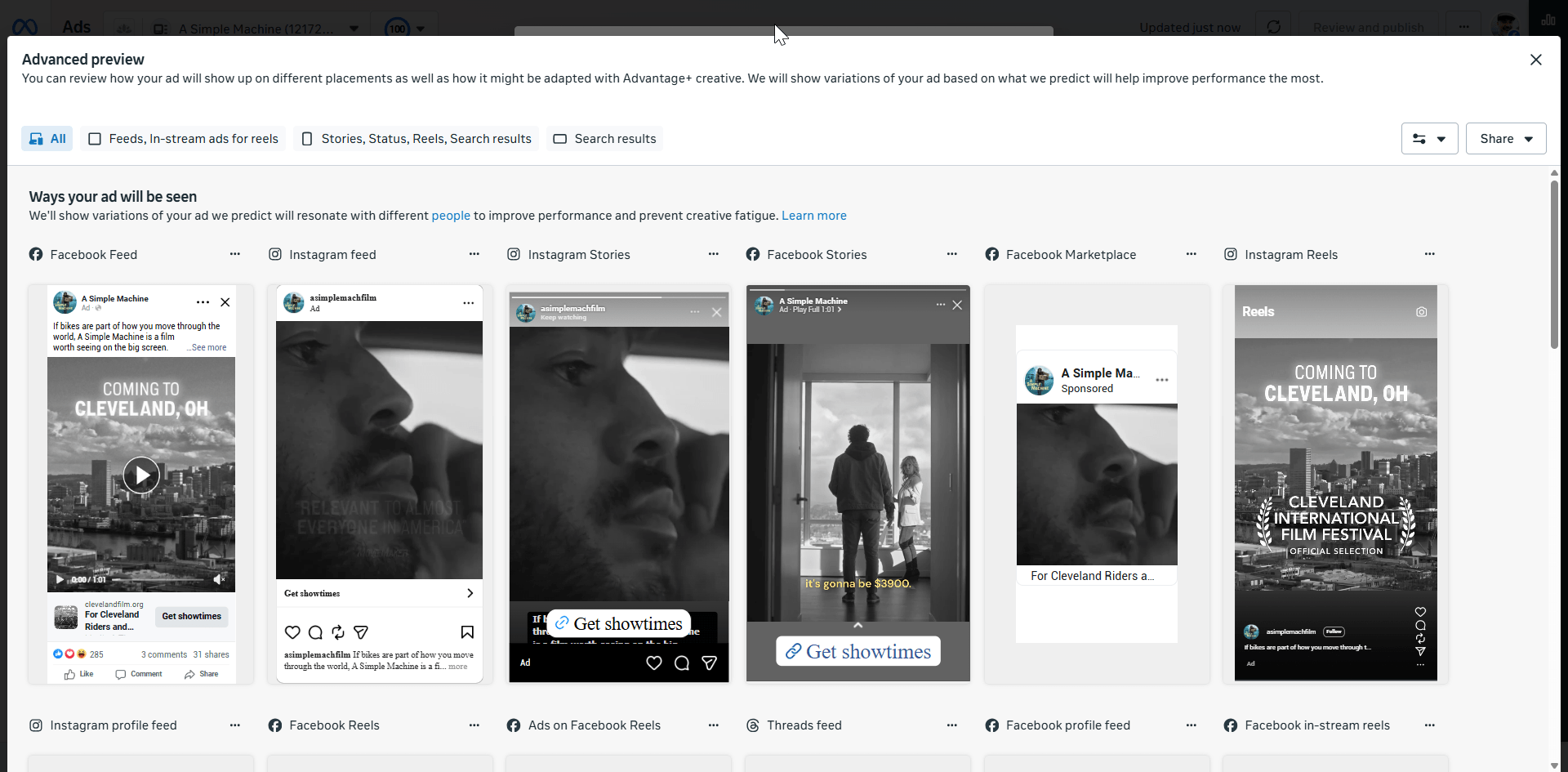Unmute the Facebook Feed video
This screenshot has width=1568, height=772.
(219, 579)
